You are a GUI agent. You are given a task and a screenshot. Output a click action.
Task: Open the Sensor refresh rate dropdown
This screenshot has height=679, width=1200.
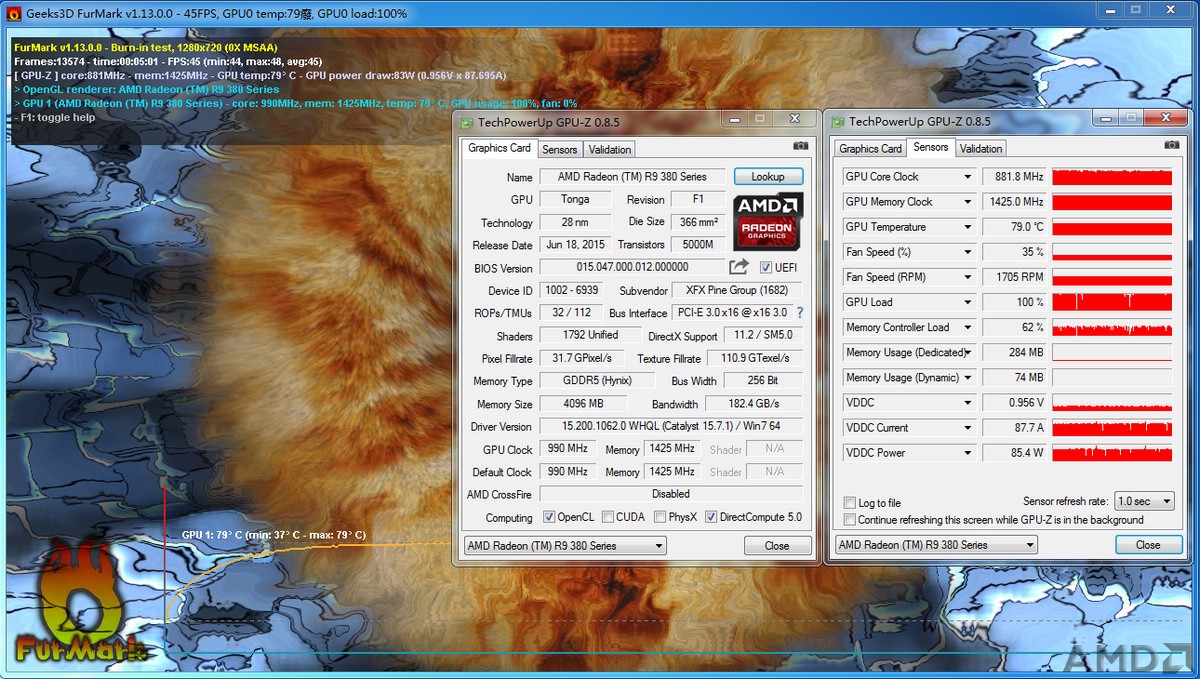(x=1144, y=501)
